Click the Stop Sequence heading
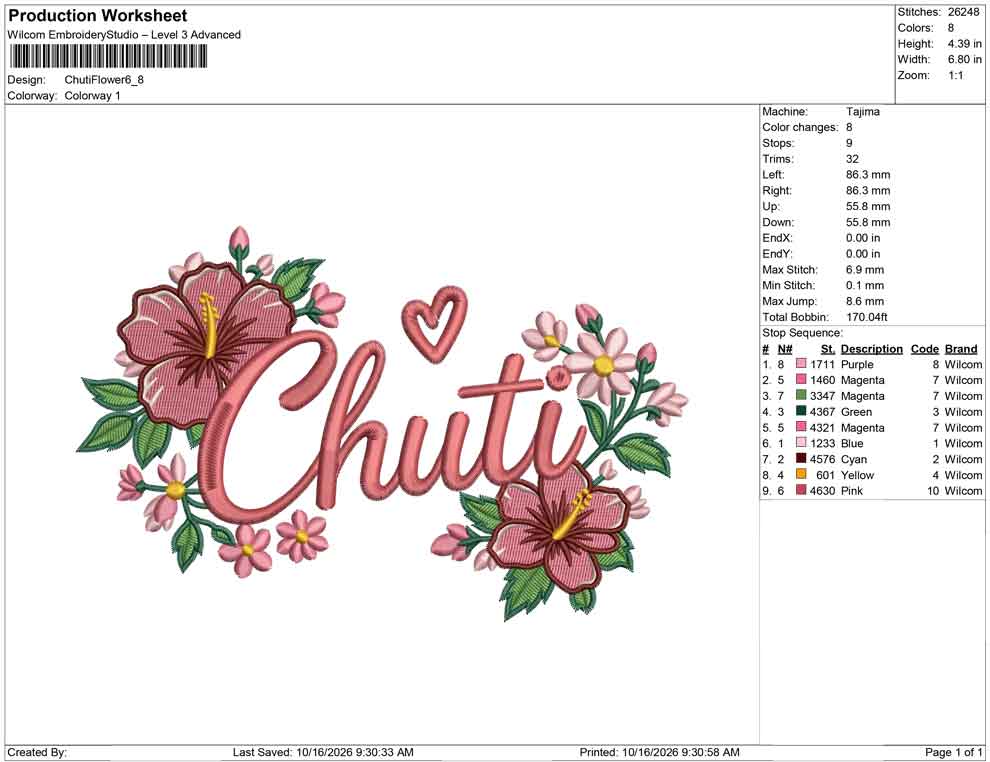990x762 pixels. point(802,333)
